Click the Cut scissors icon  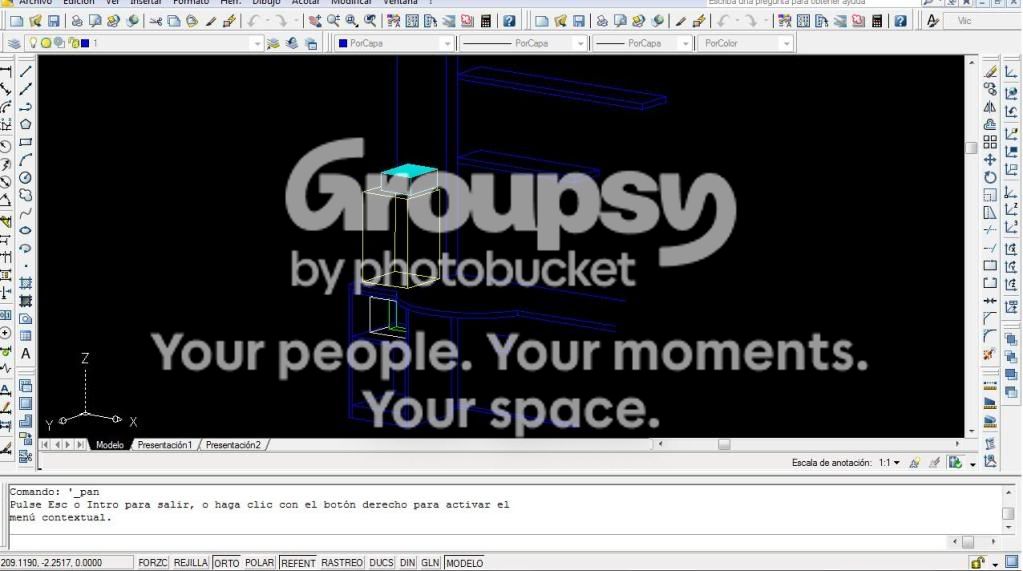click(155, 21)
